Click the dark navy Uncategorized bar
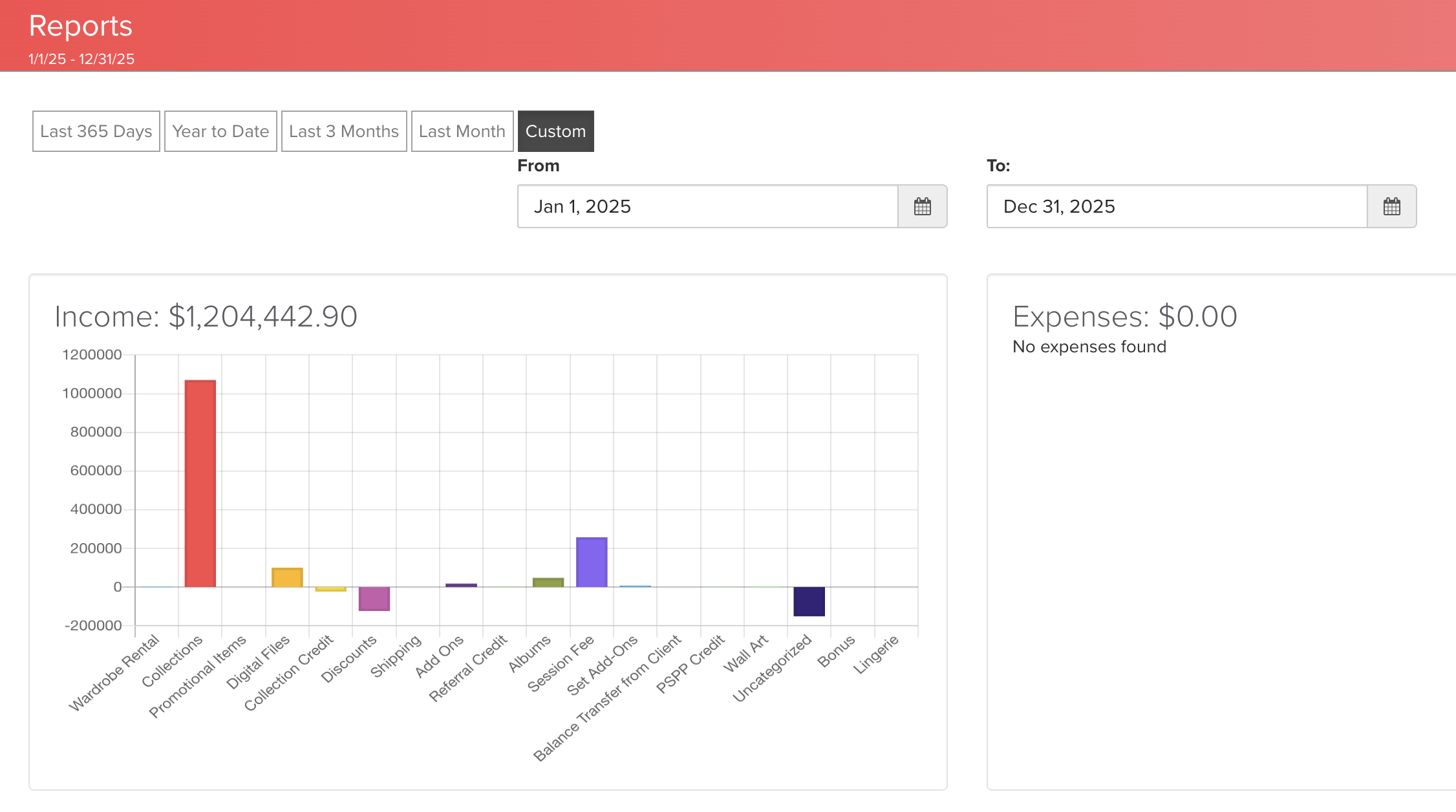The width and height of the screenshot is (1456, 812). pyautogui.click(x=809, y=601)
